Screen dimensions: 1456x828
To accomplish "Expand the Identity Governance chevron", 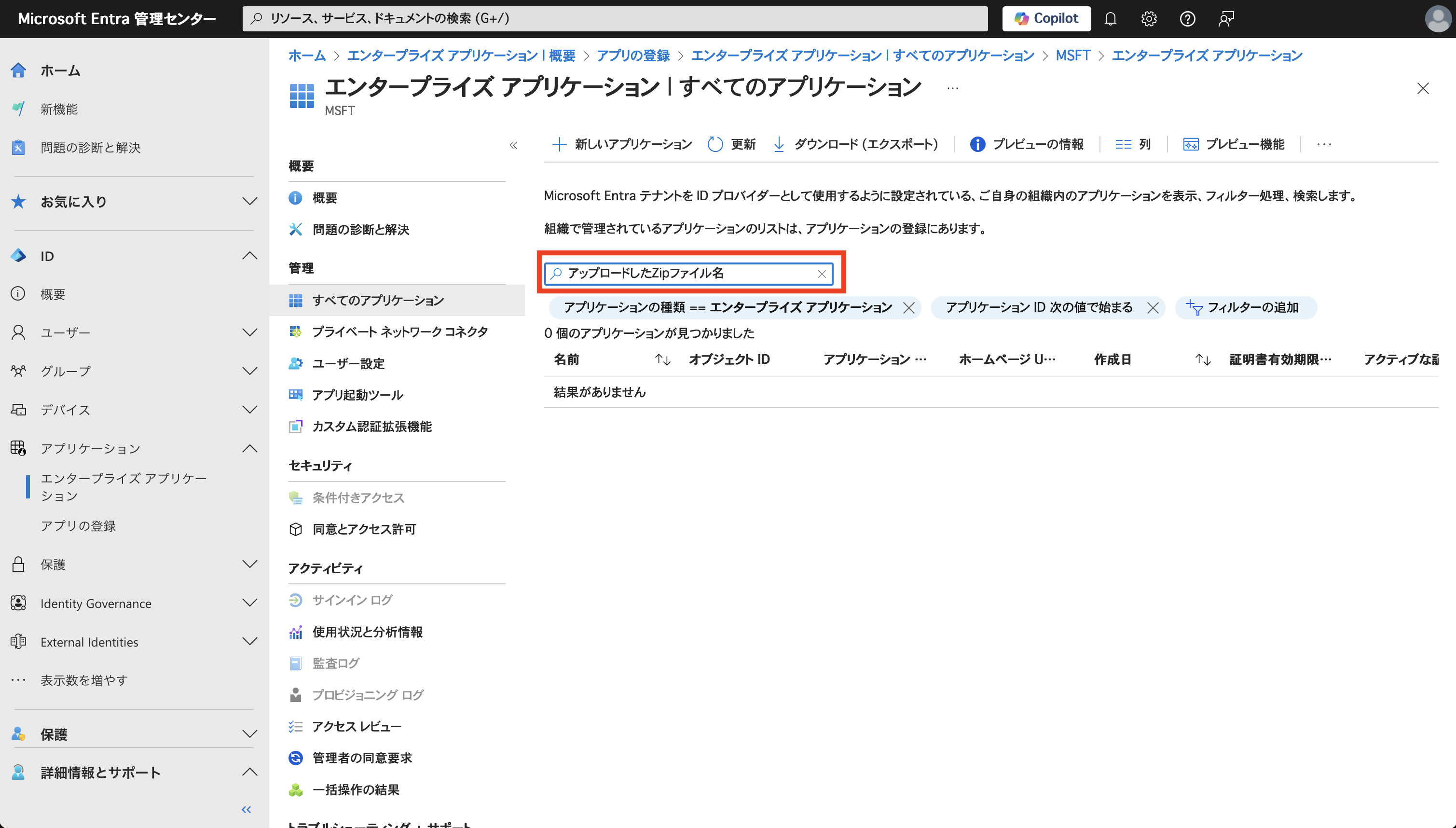I will (249, 603).
